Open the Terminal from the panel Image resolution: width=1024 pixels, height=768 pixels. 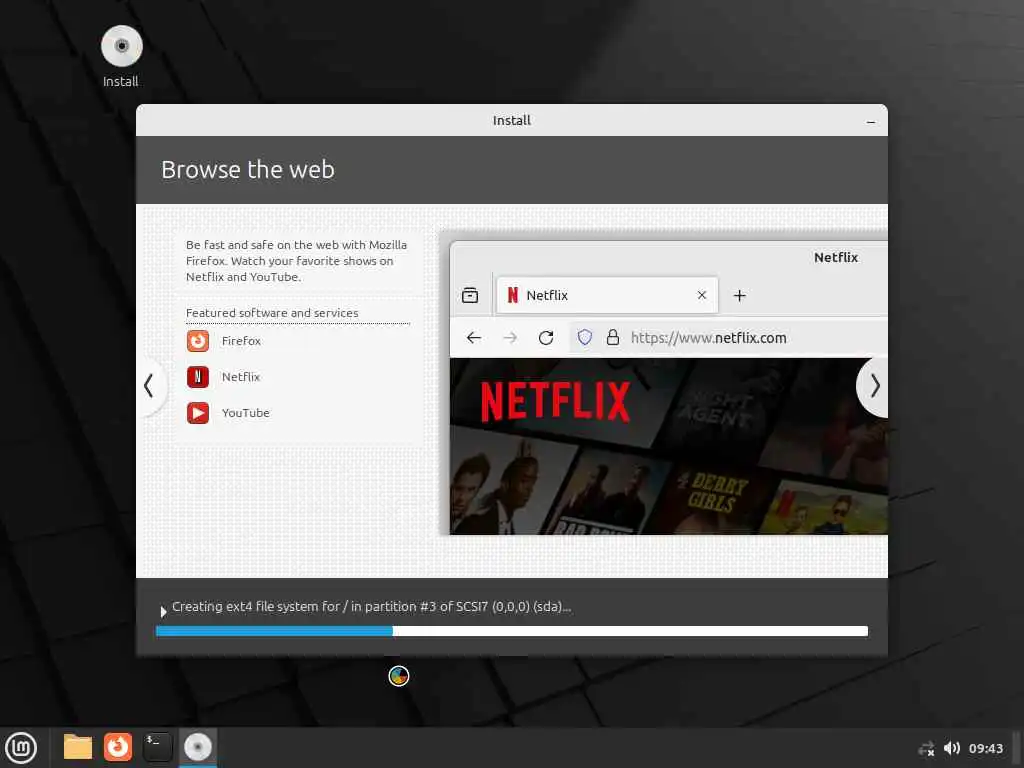pyautogui.click(x=158, y=747)
